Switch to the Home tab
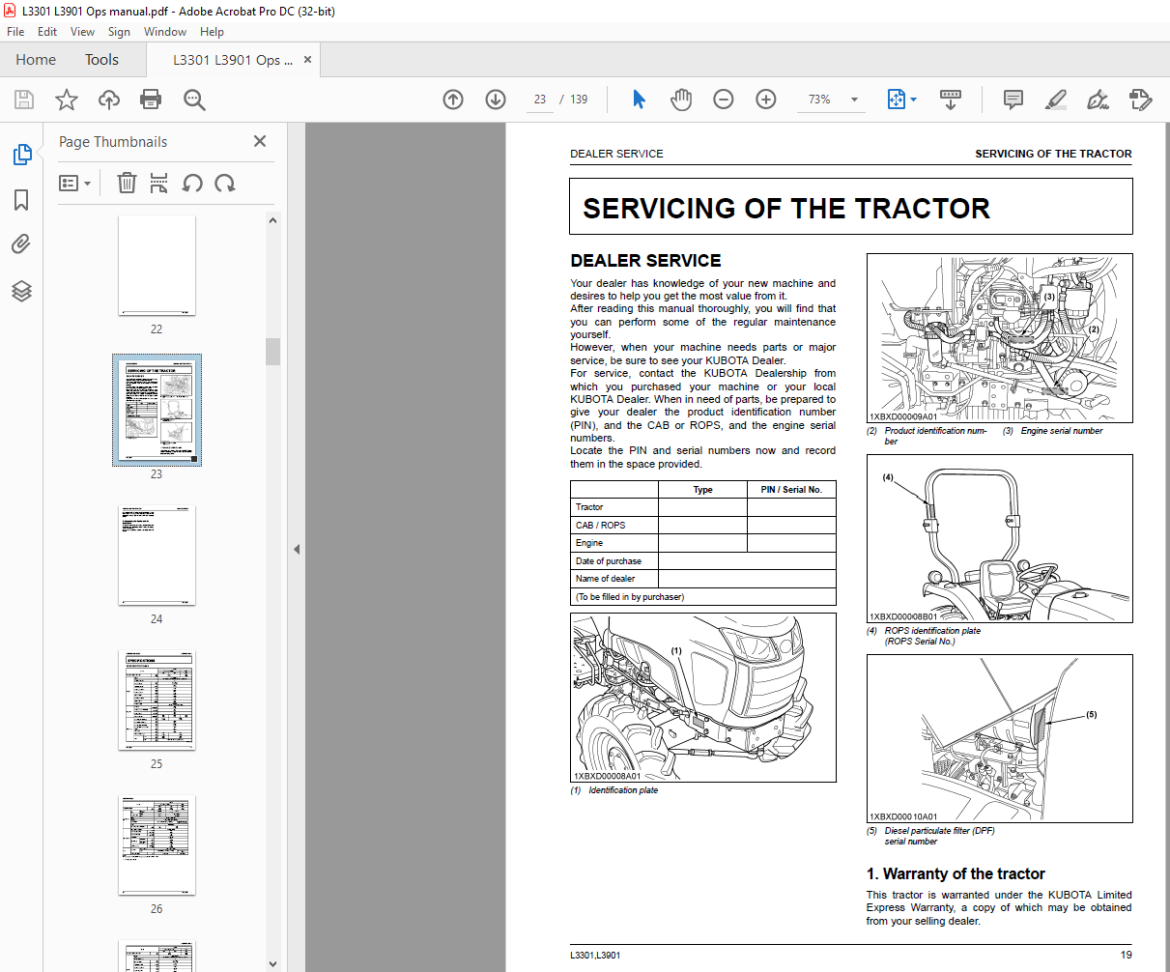This screenshot has height=972, width=1170. click(x=36, y=60)
